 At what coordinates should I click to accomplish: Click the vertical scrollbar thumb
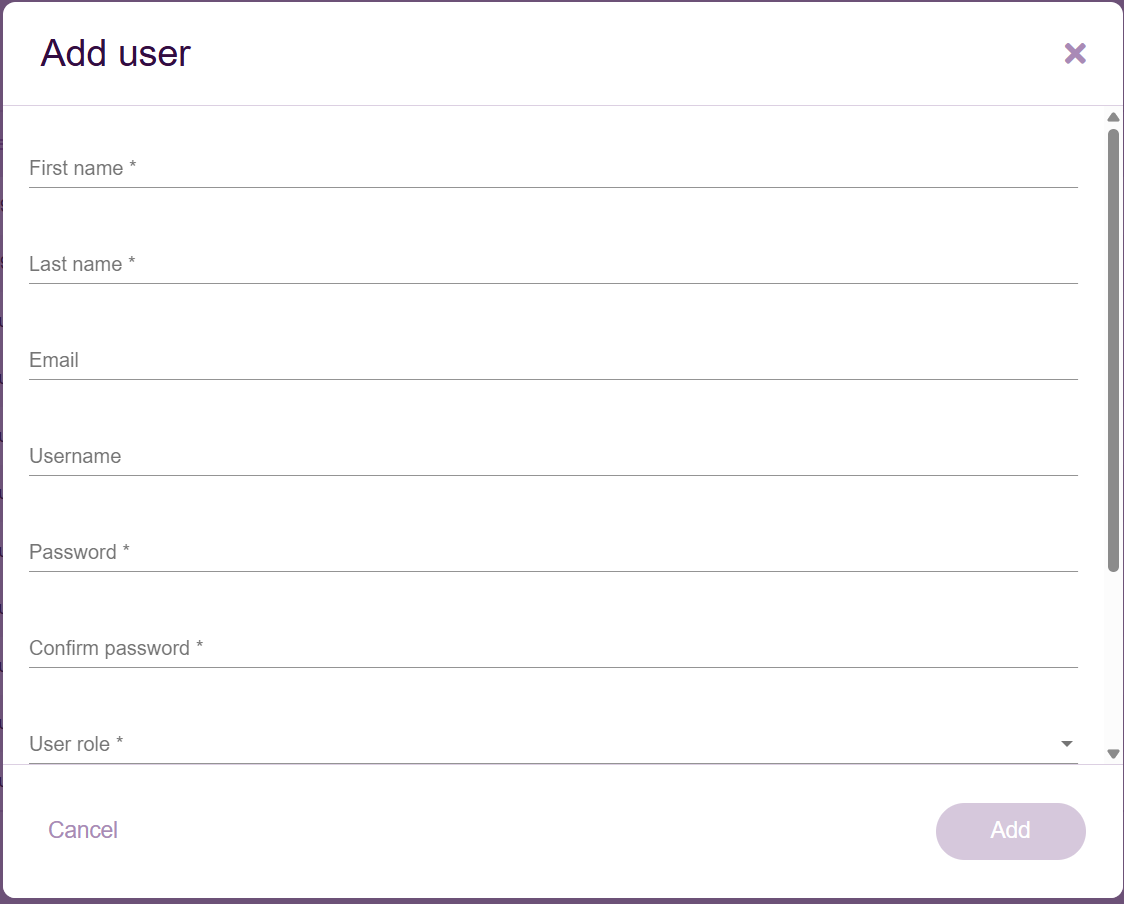[1113, 350]
